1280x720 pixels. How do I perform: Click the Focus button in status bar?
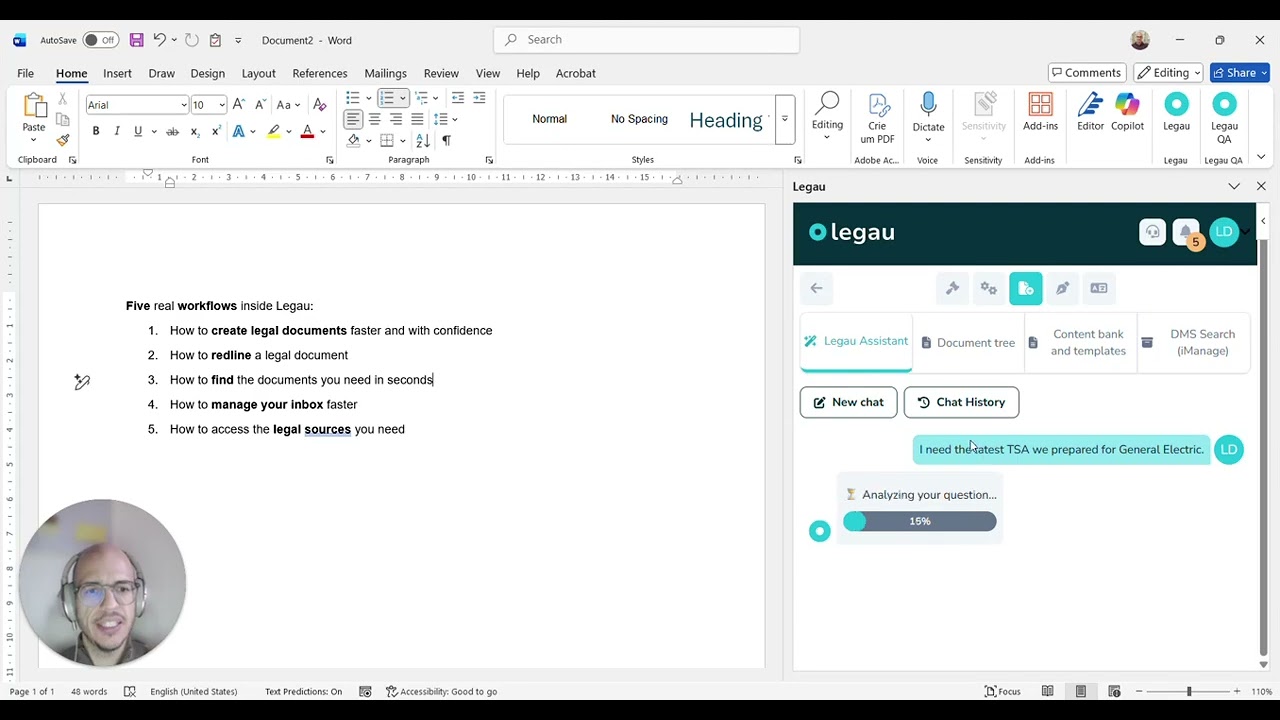tap(1002, 691)
